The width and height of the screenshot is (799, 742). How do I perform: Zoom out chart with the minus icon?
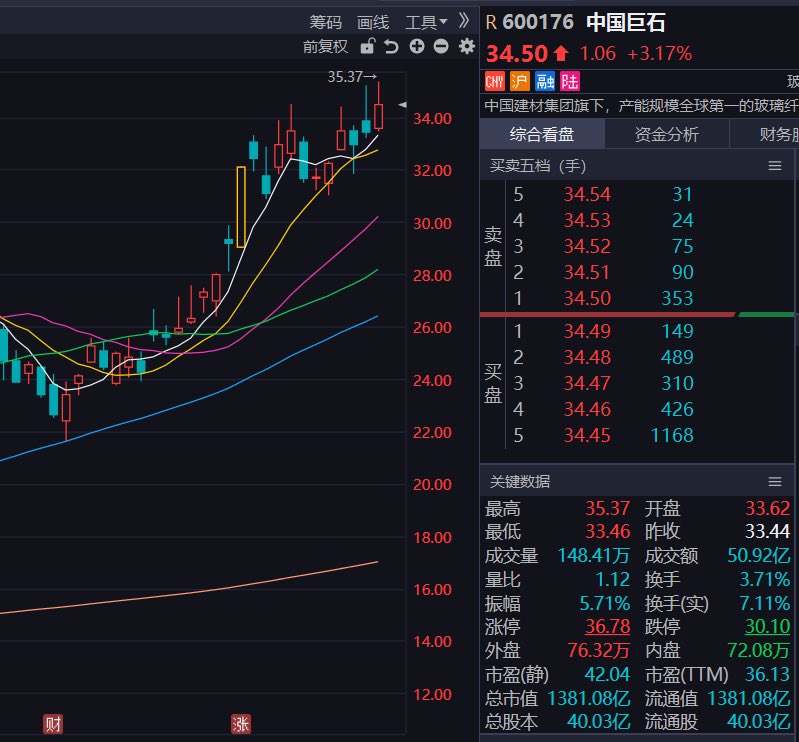point(441,46)
